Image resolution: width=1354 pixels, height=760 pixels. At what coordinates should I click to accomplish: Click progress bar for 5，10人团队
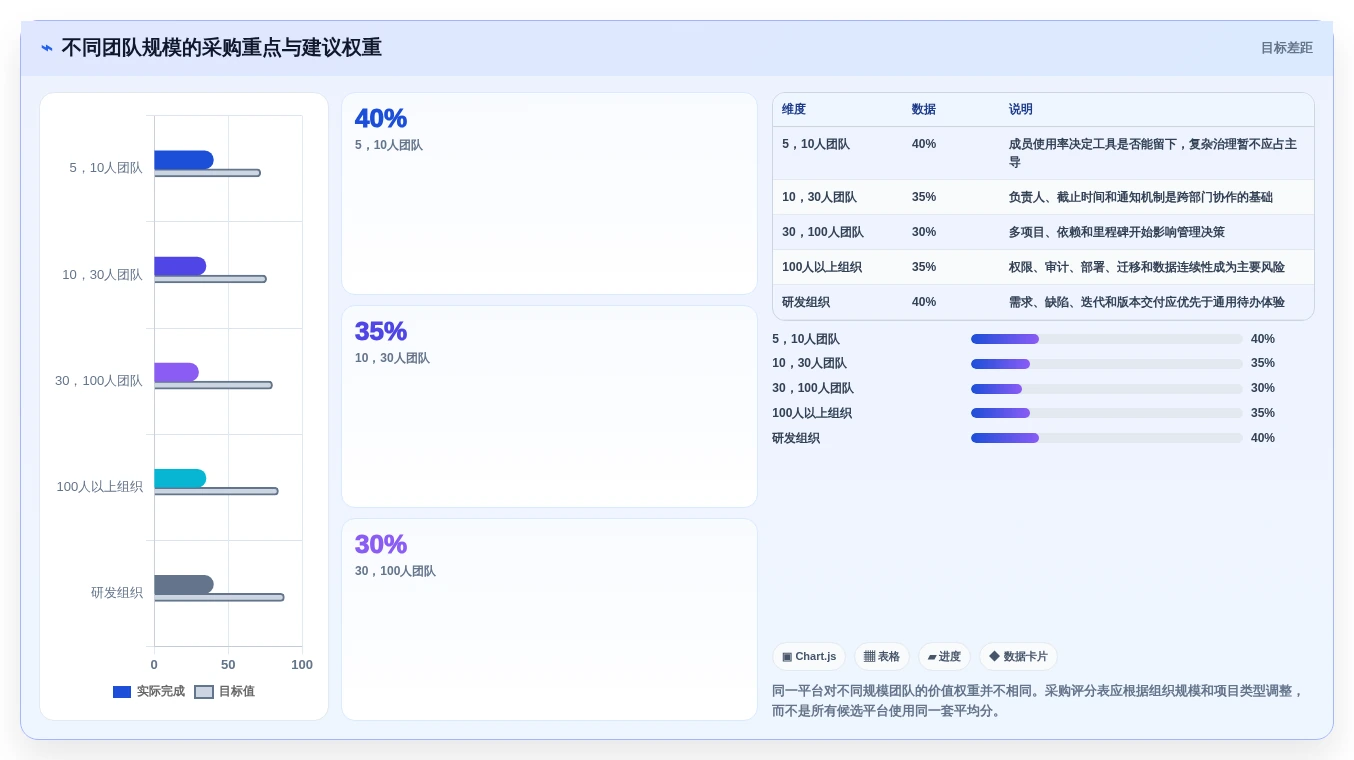click(1107, 339)
